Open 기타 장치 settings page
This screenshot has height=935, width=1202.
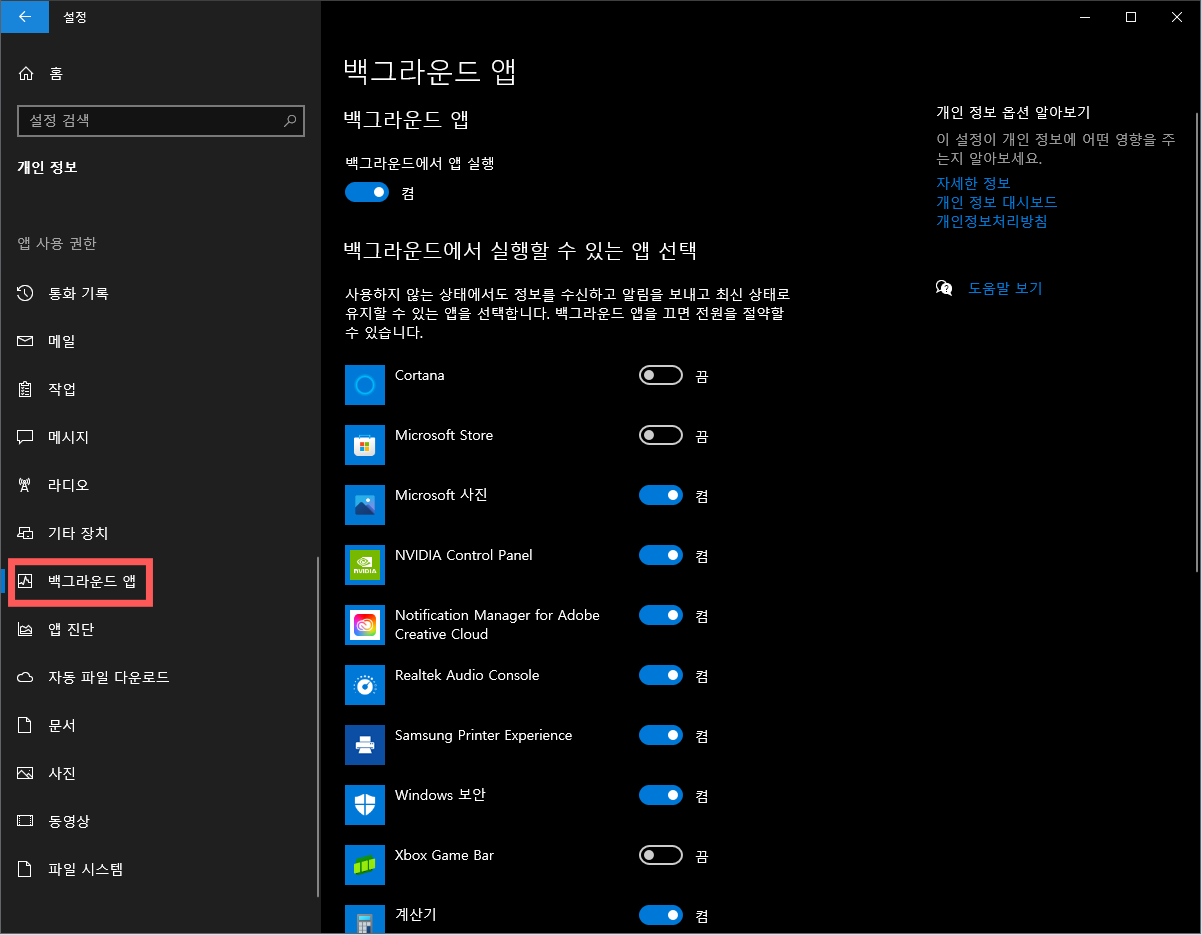click(160, 533)
